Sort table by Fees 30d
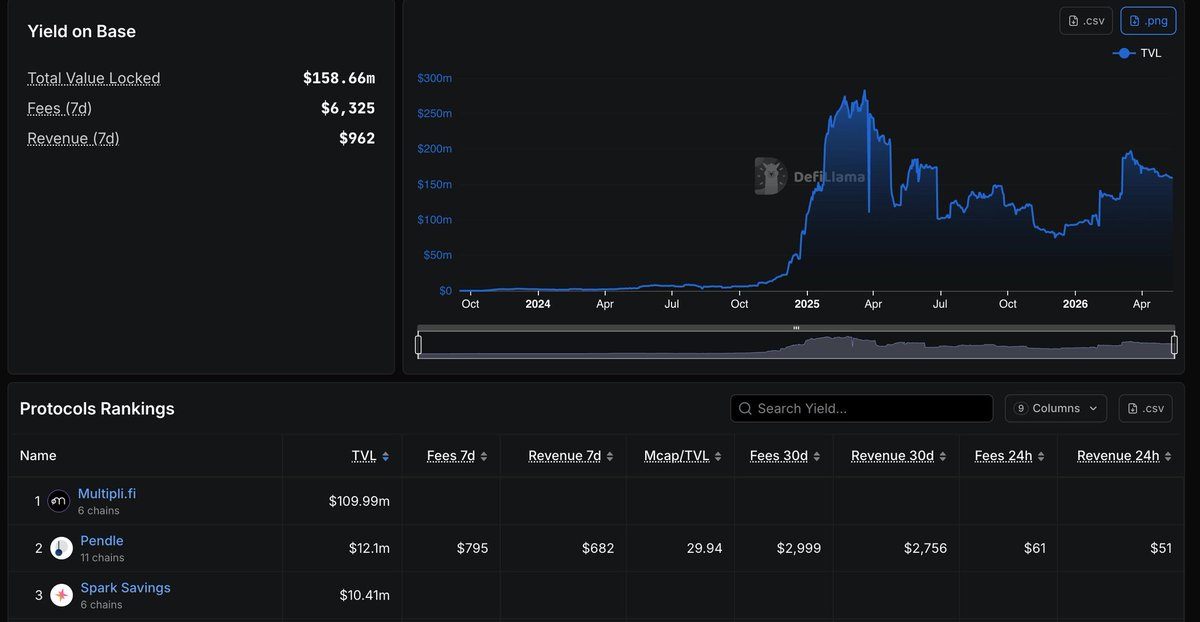 pos(785,456)
